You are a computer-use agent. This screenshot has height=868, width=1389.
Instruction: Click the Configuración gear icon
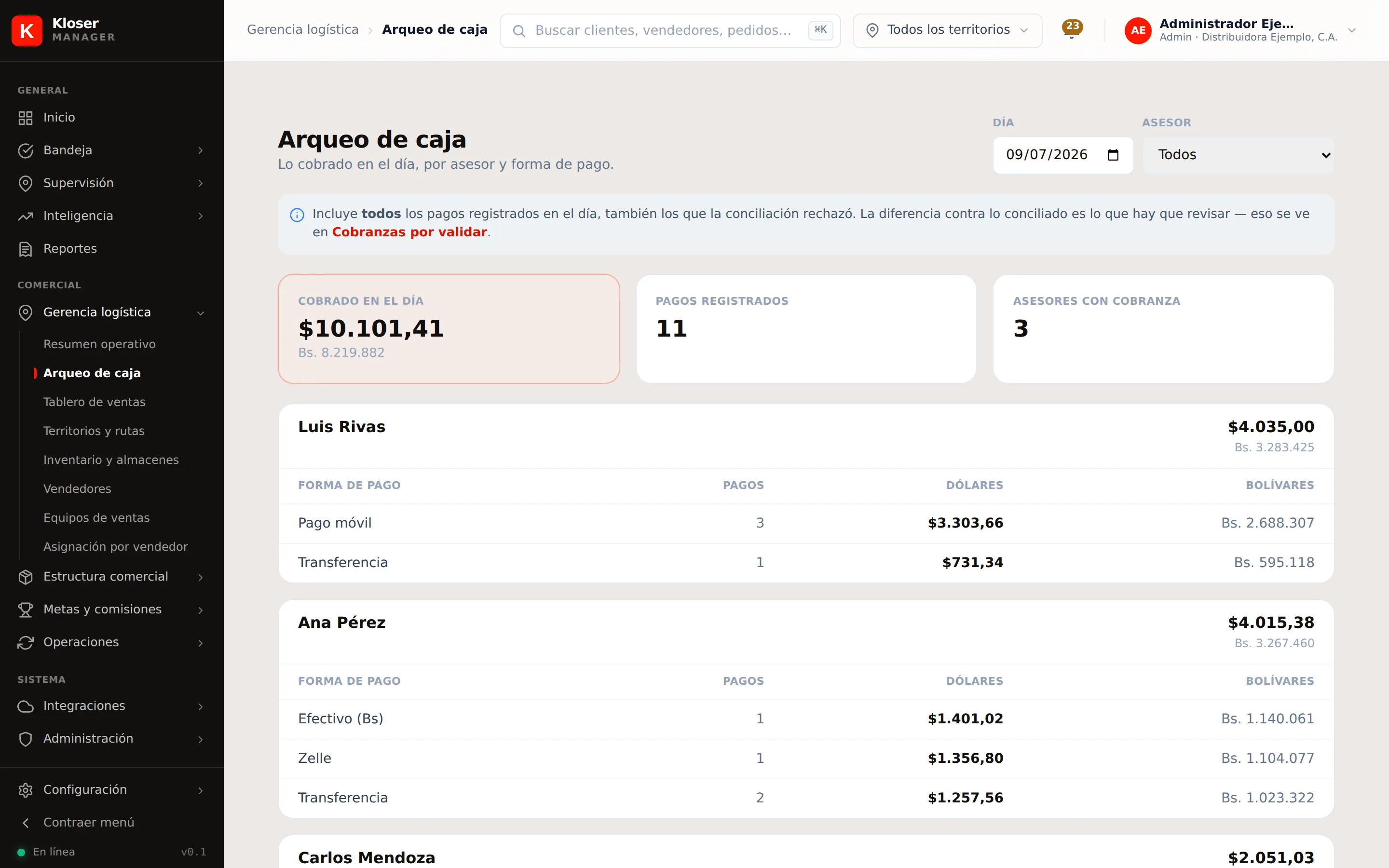tap(25, 790)
